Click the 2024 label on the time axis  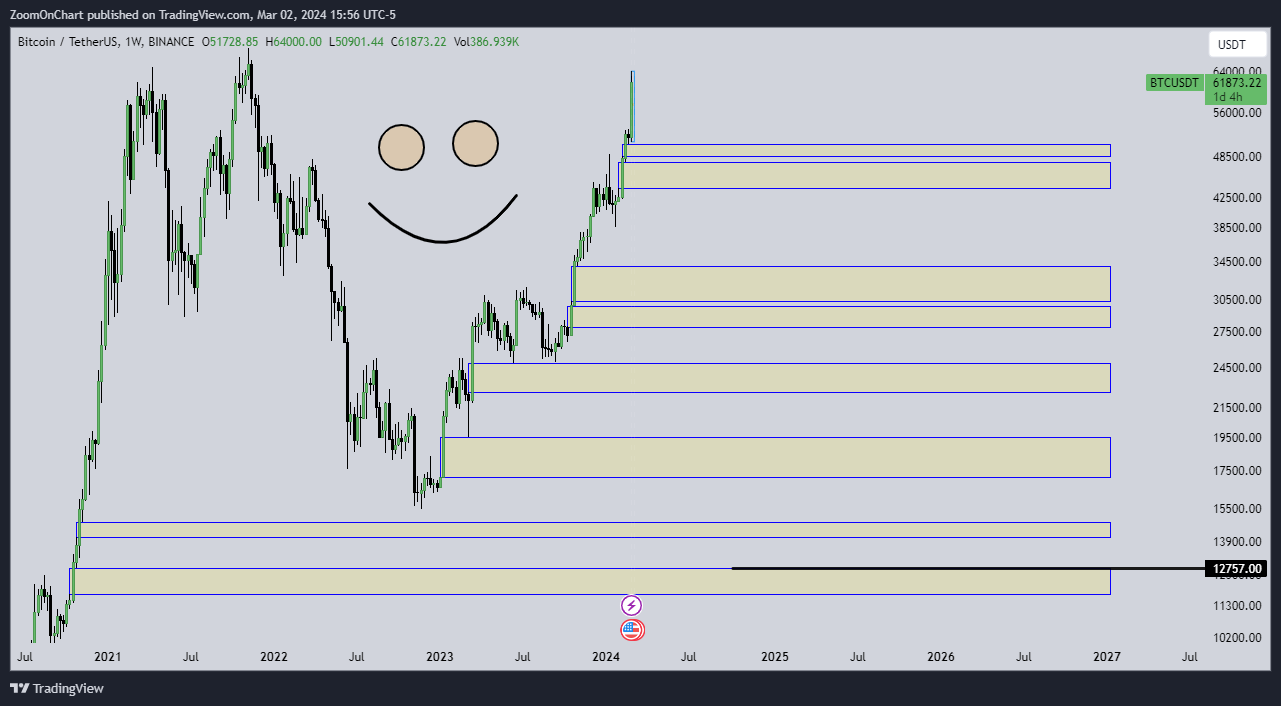tap(606, 657)
